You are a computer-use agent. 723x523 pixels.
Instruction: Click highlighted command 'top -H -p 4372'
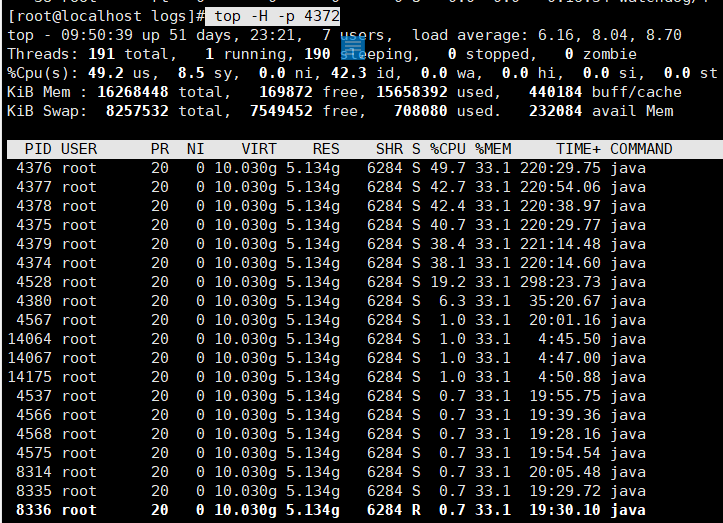273,16
